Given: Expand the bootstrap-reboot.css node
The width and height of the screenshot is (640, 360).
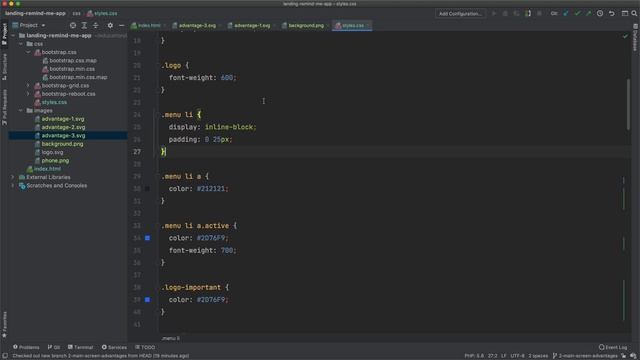Looking at the screenshot, I should 28,94.
